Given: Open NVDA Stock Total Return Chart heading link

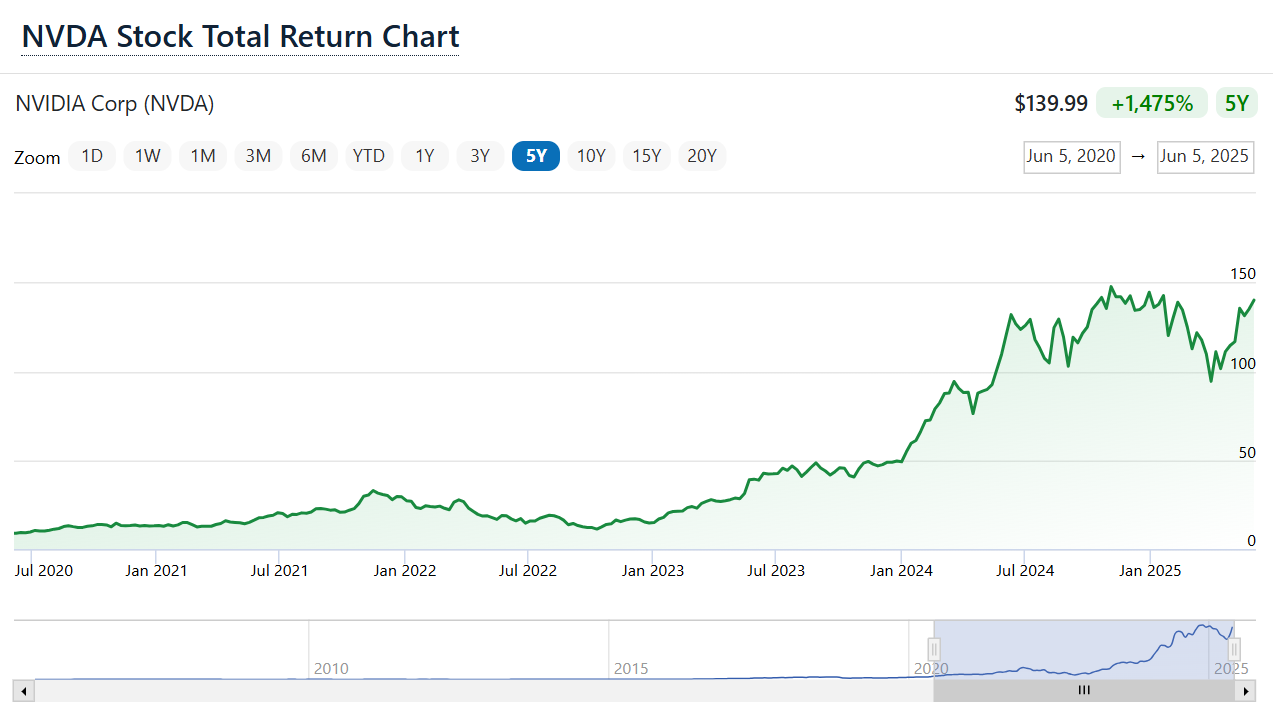Looking at the screenshot, I should tap(241, 37).
